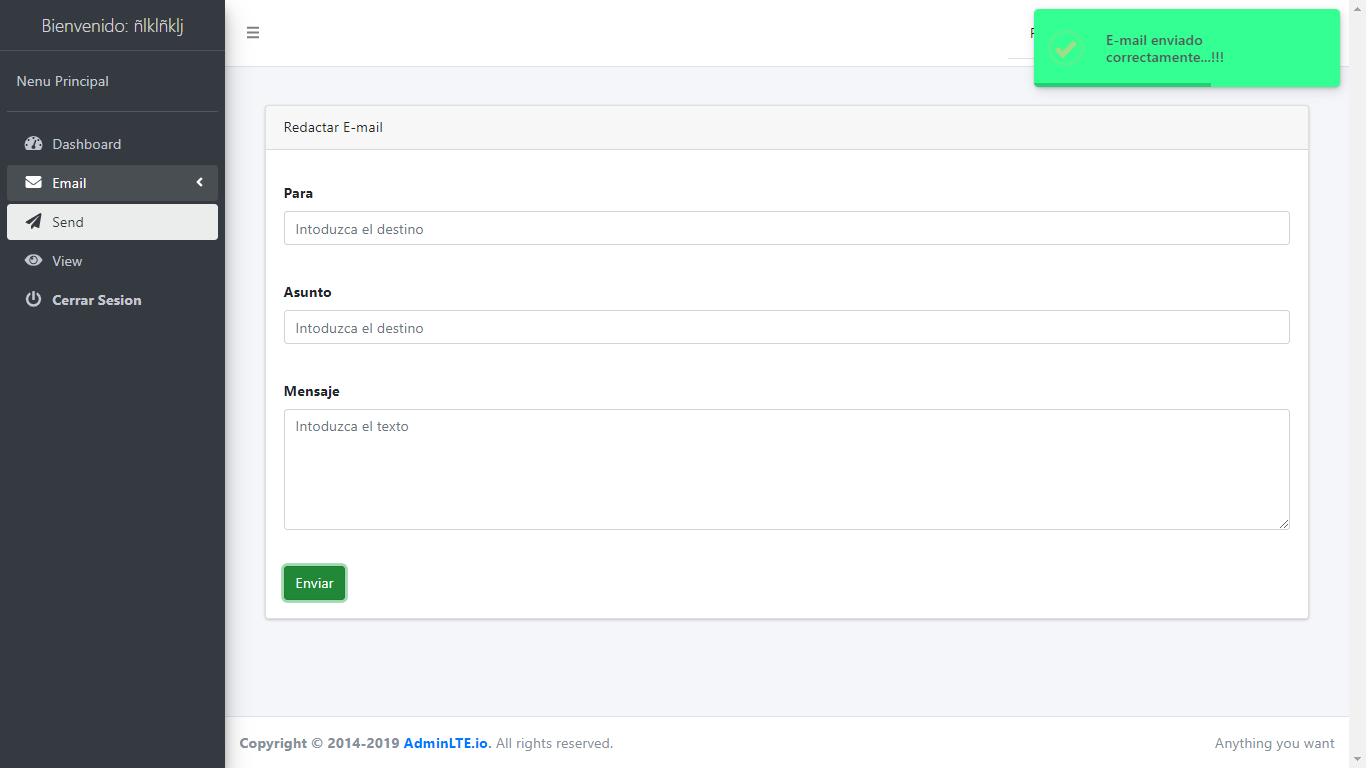Image resolution: width=1366 pixels, height=768 pixels.
Task: Click the Para label
Action: coord(298,193)
